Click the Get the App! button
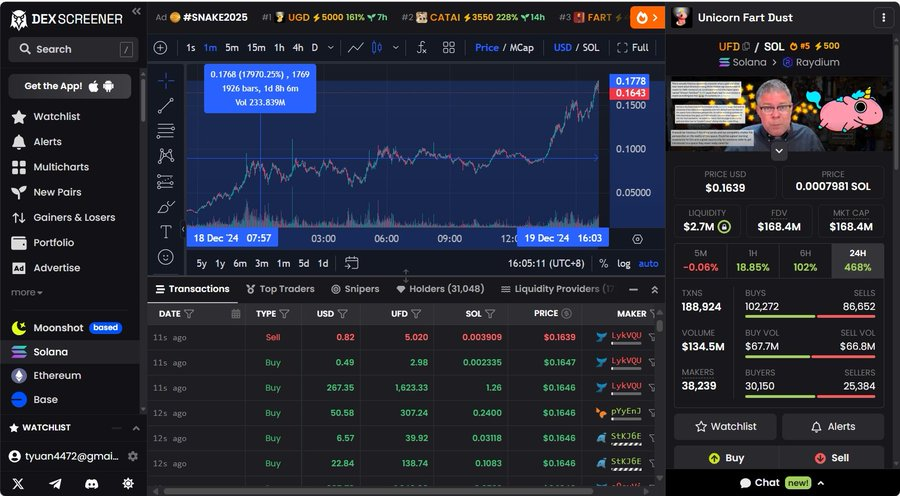Image resolution: width=900 pixels, height=496 pixels. pos(69,86)
